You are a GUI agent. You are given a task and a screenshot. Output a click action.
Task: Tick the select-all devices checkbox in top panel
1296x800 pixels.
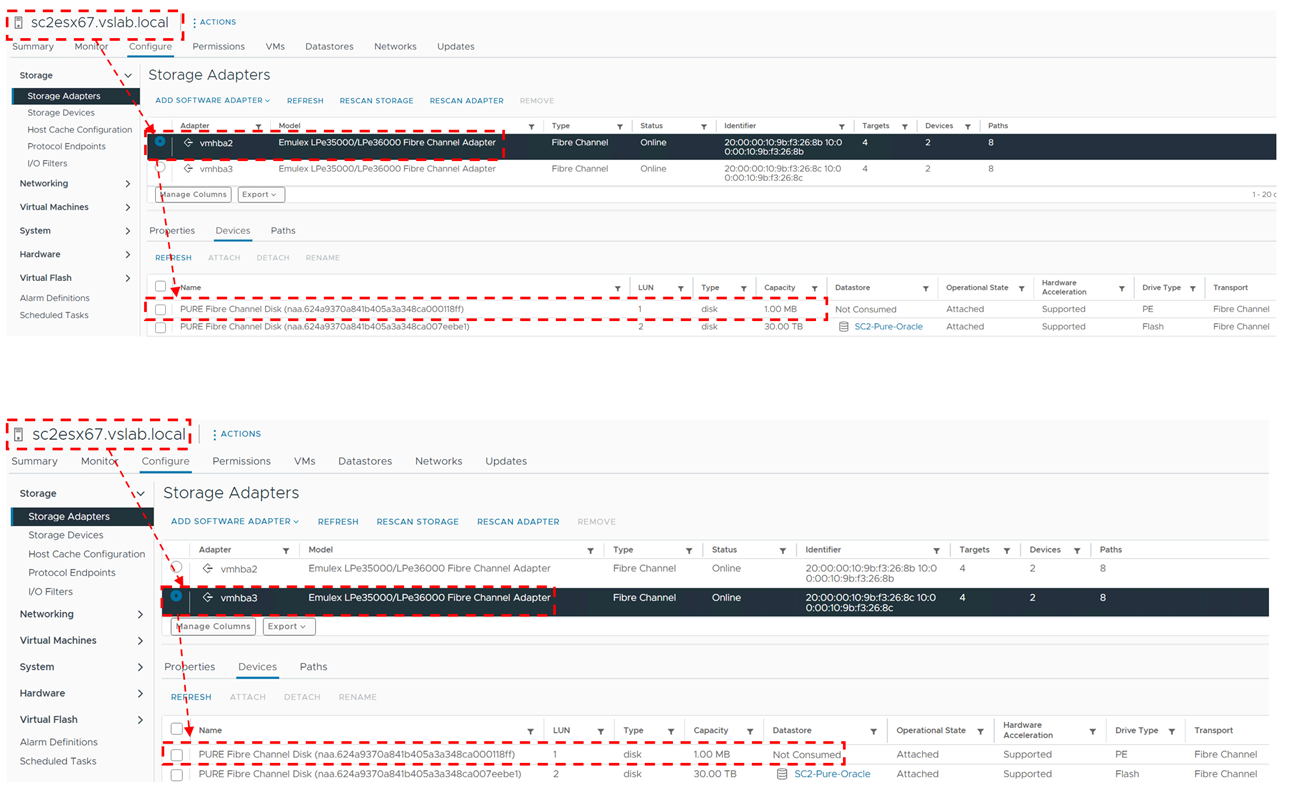click(x=160, y=287)
